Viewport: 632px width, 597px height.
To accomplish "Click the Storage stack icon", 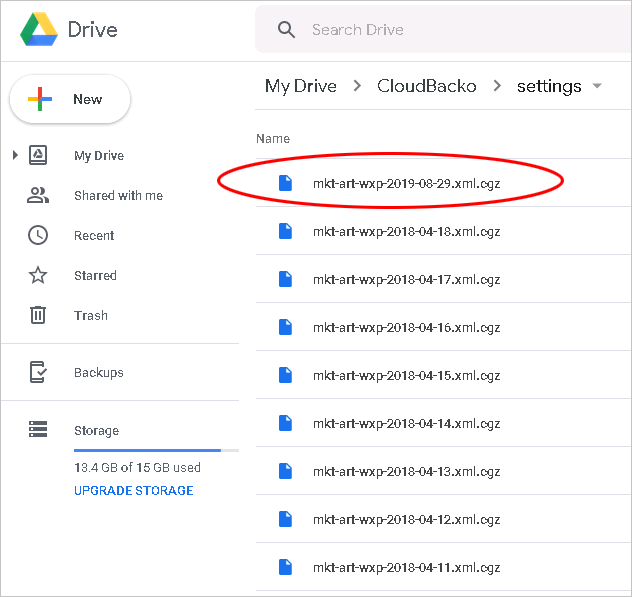I will 38,429.
